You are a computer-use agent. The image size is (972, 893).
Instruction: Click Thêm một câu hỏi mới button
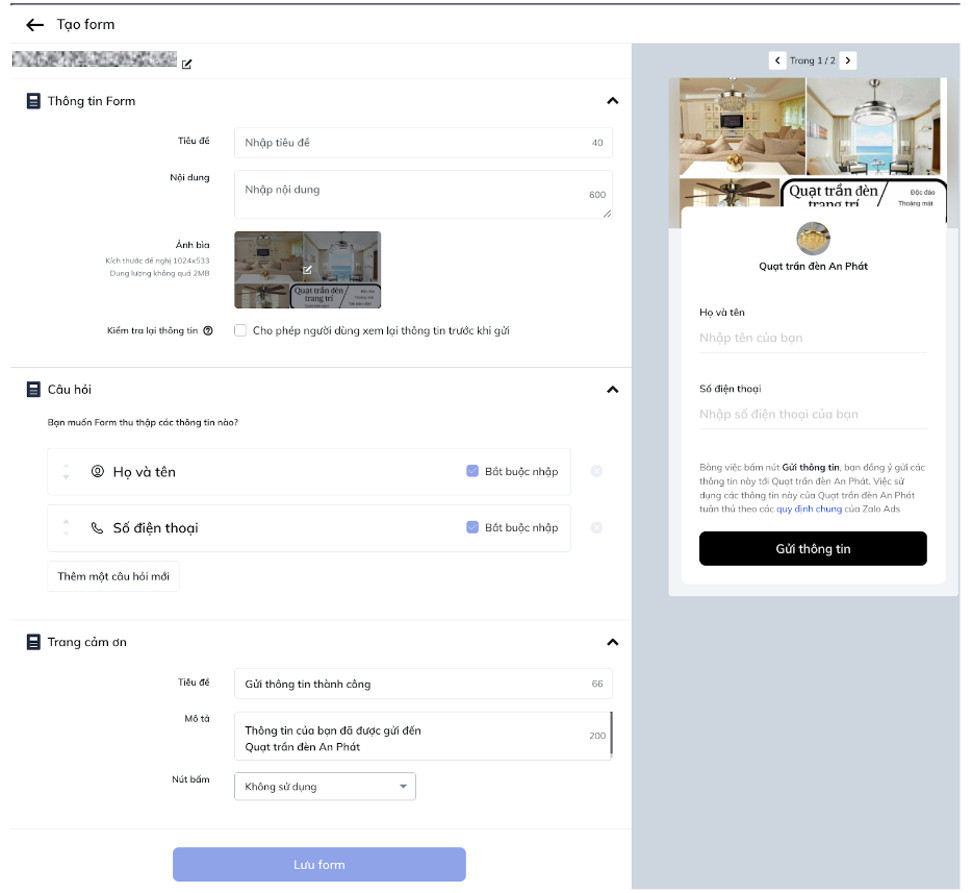[x=113, y=577]
